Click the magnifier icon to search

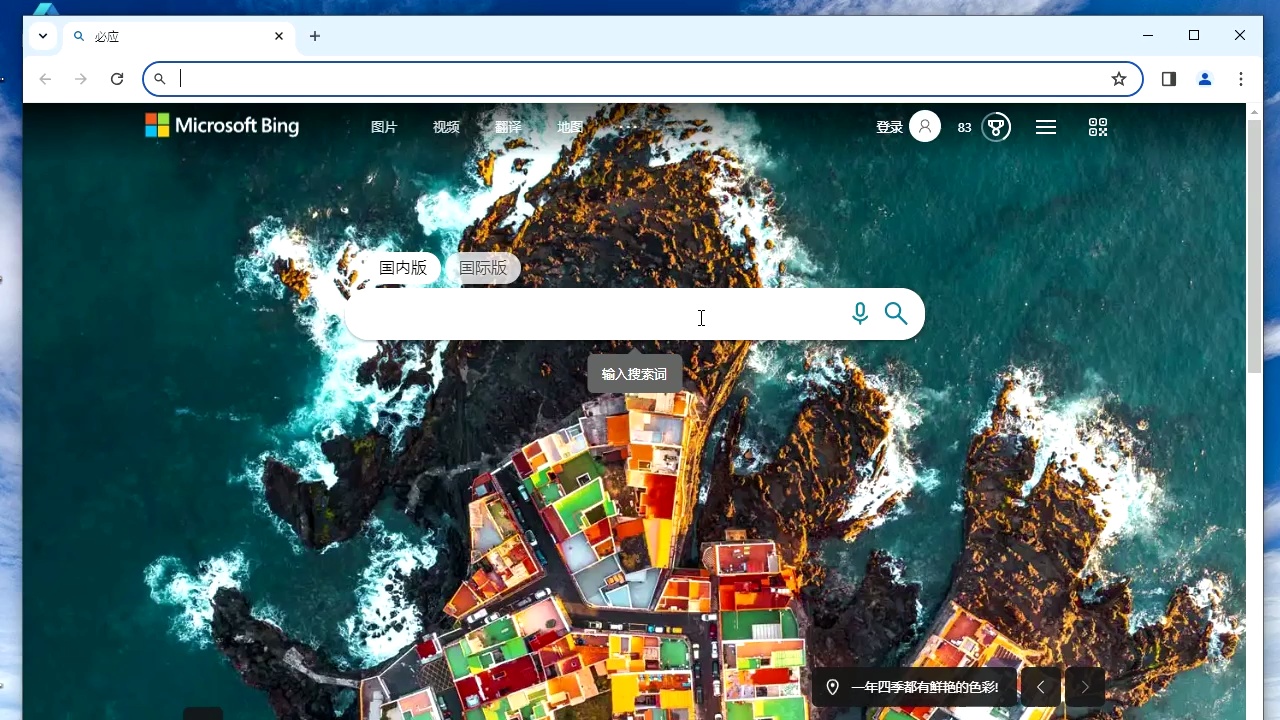pyautogui.click(x=895, y=313)
